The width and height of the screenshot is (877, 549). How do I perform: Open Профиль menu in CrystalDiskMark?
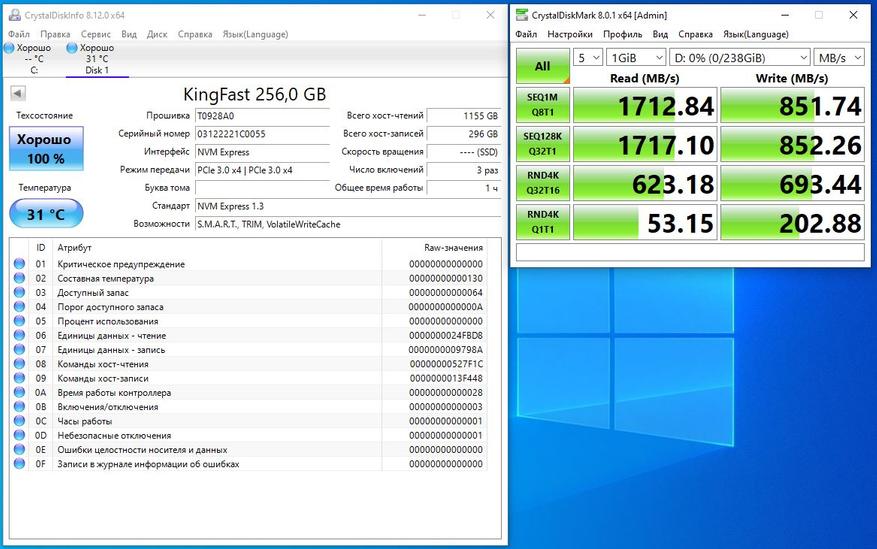[622, 33]
